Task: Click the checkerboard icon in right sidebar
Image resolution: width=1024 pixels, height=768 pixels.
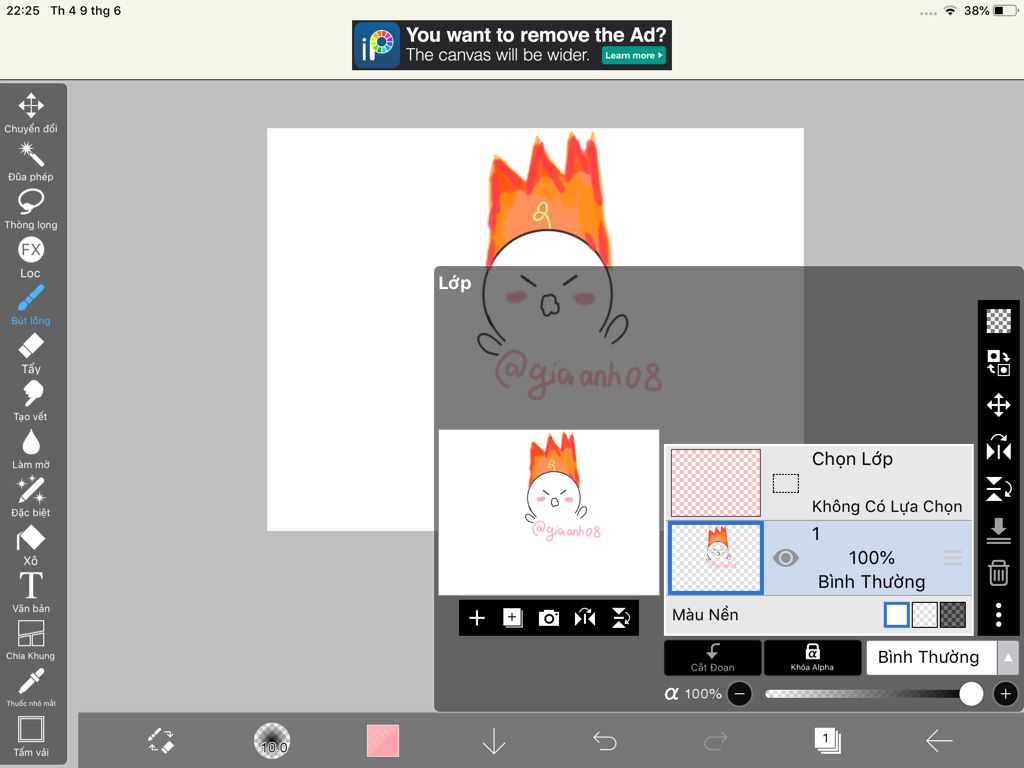Action: click(x=999, y=321)
